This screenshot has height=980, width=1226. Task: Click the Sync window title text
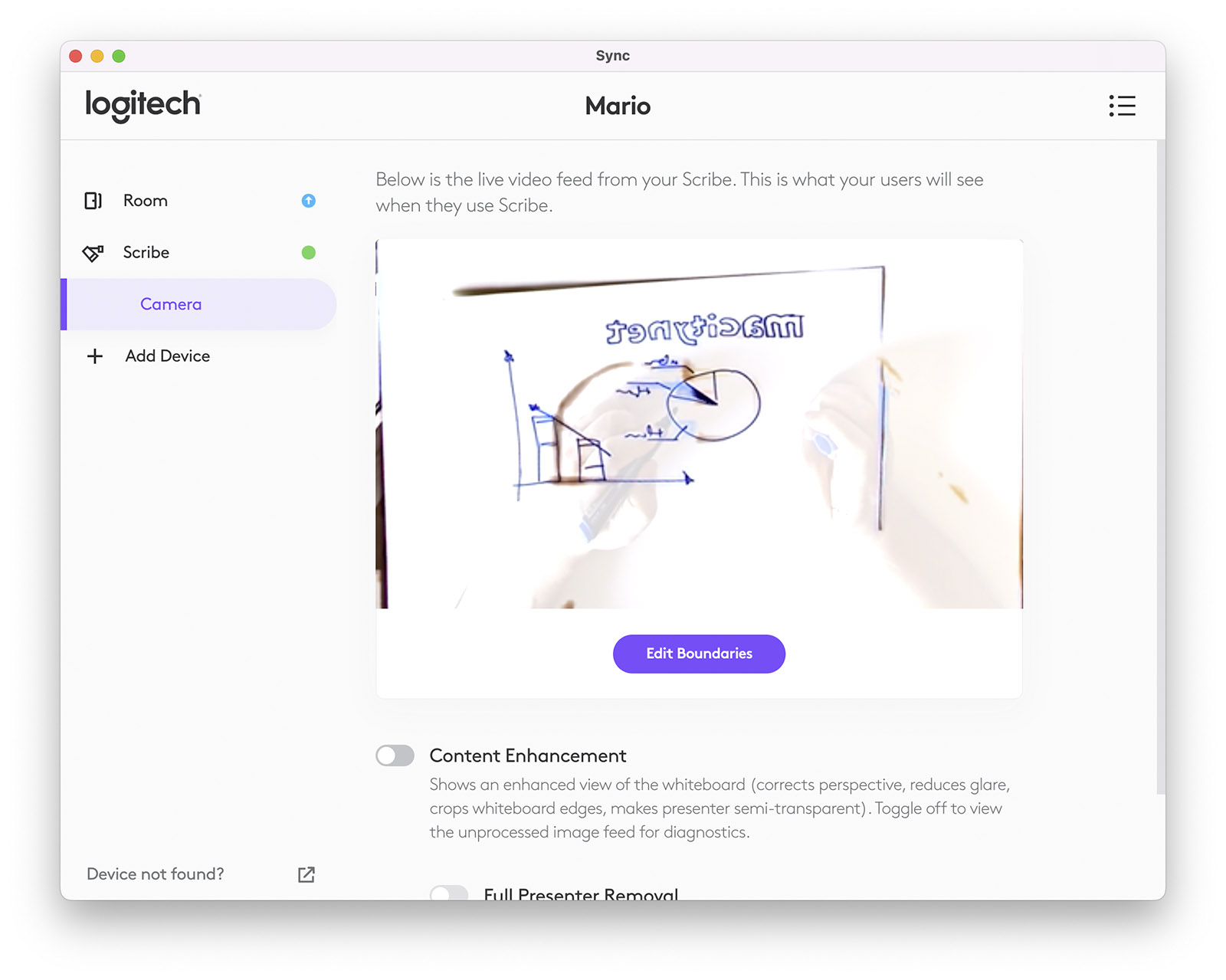tap(613, 56)
